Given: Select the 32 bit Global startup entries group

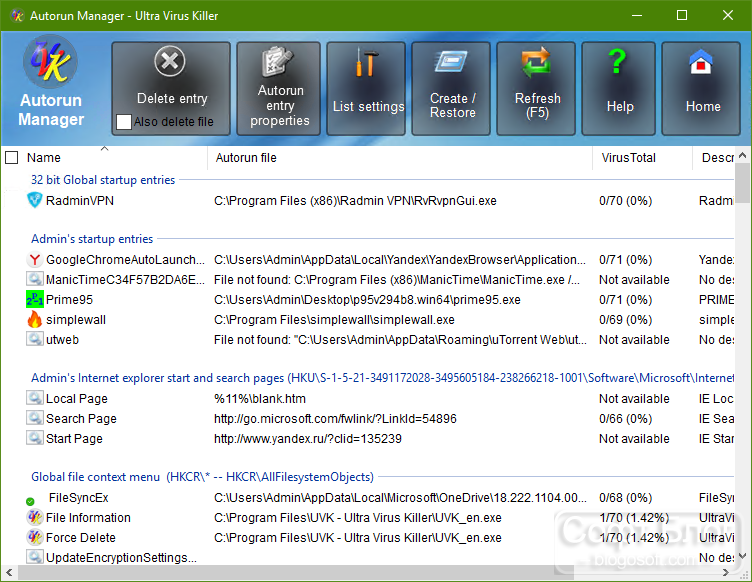Looking at the screenshot, I should click(103, 180).
